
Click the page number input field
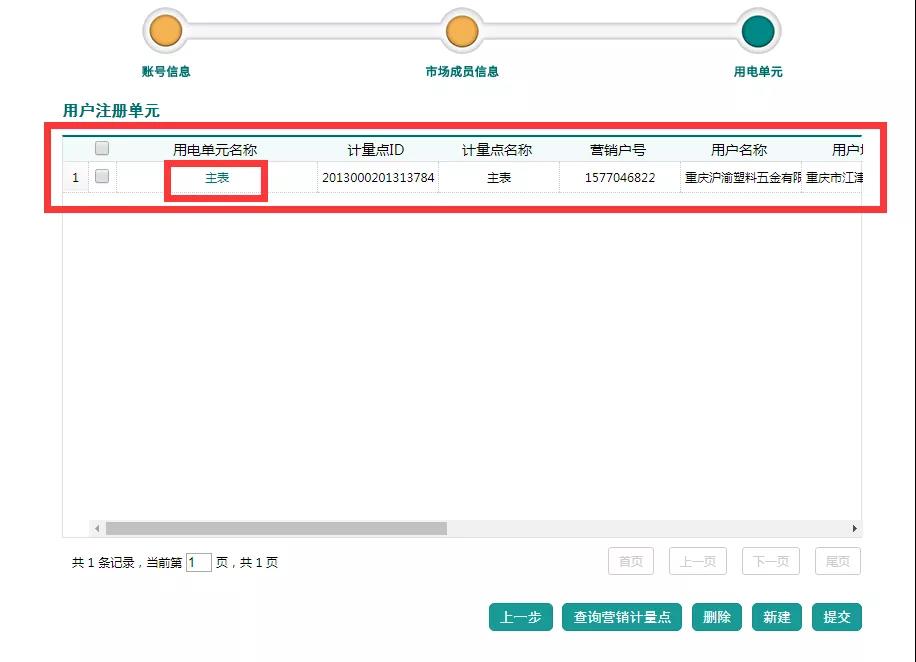[x=198, y=562]
